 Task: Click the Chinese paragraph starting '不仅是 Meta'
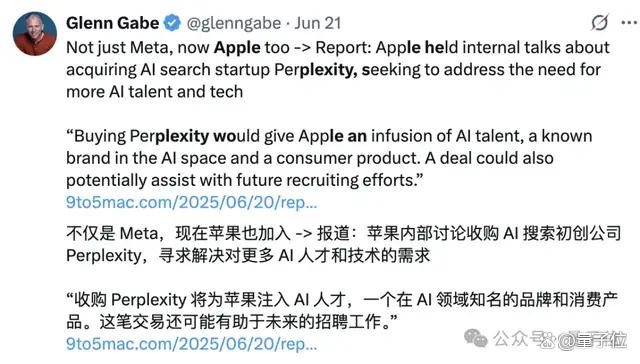(344, 244)
